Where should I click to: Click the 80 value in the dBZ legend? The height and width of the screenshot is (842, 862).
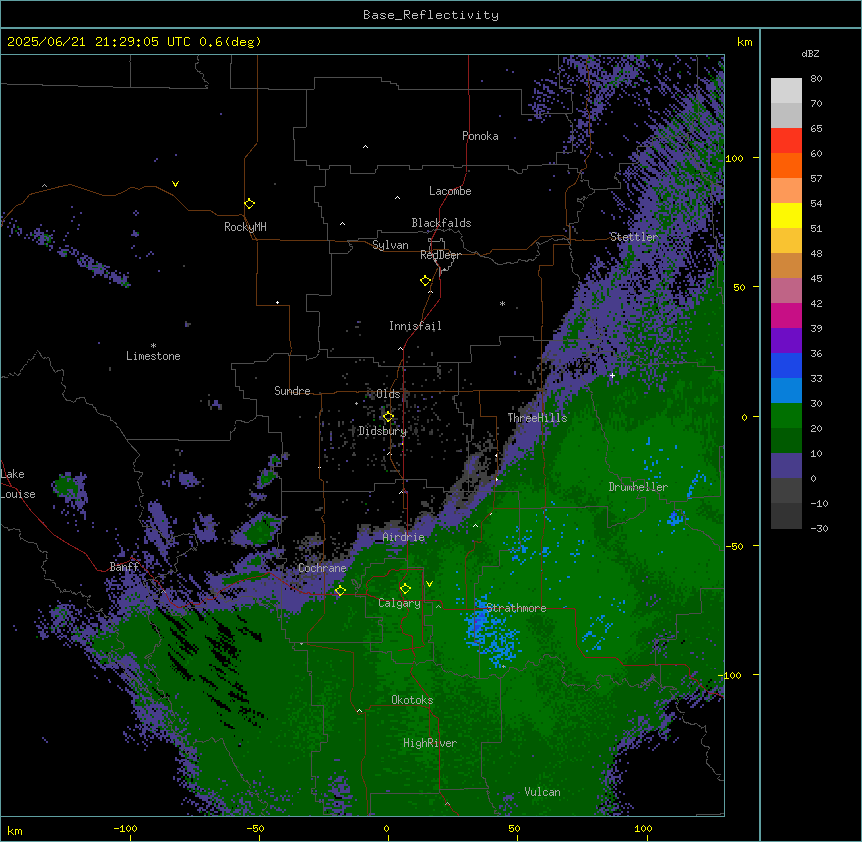point(816,79)
